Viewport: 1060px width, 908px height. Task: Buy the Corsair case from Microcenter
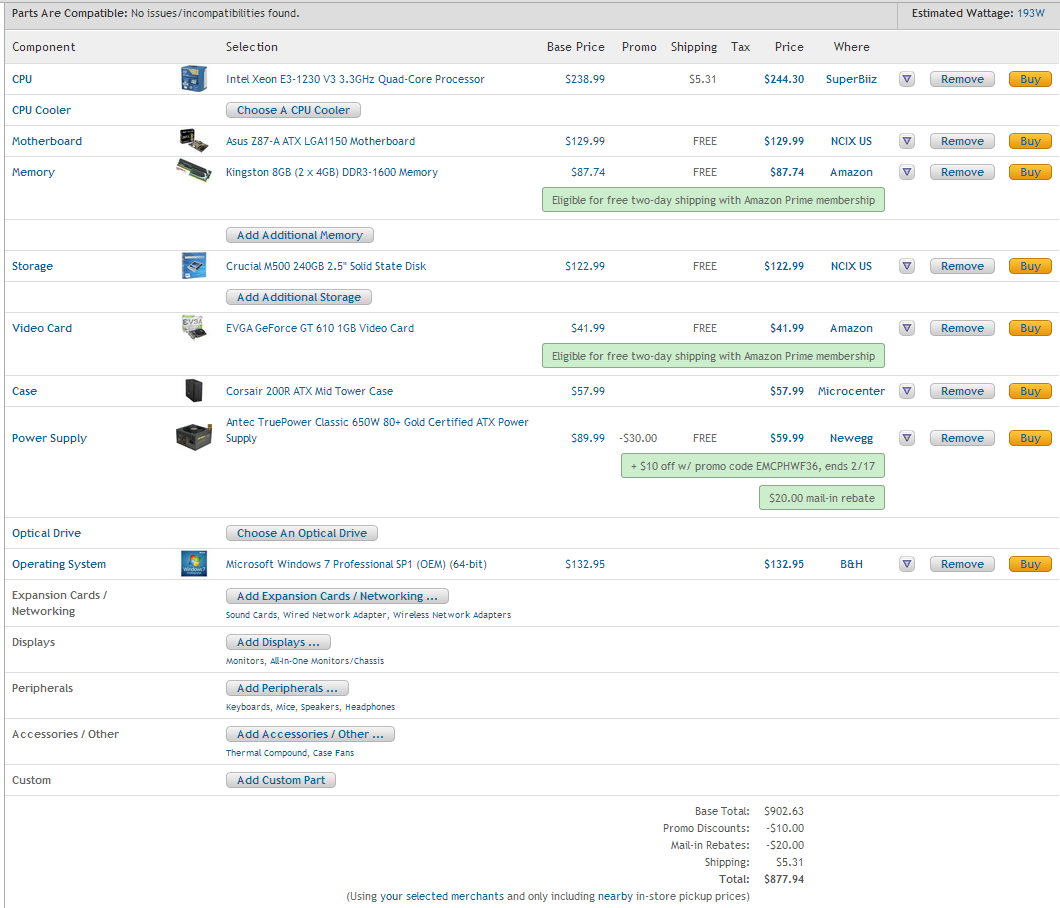1030,391
